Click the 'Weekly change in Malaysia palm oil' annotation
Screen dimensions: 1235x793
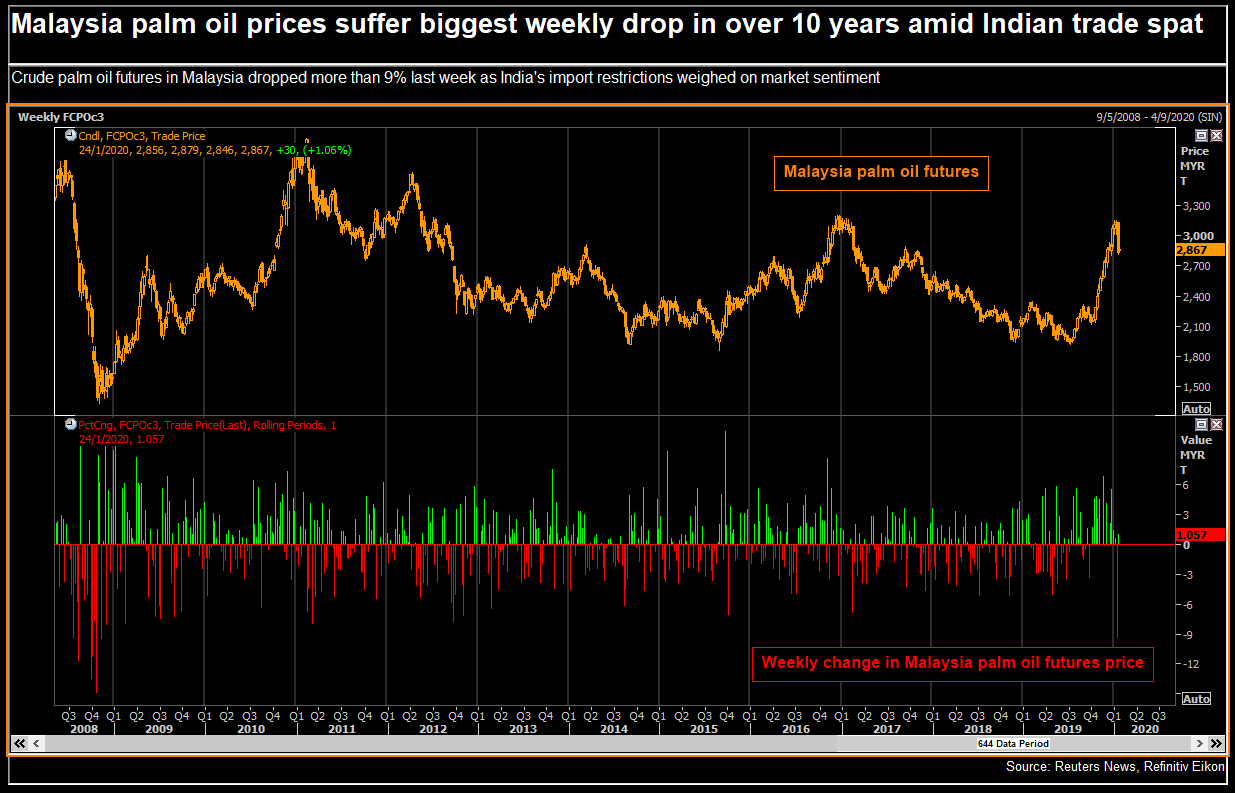pos(952,662)
